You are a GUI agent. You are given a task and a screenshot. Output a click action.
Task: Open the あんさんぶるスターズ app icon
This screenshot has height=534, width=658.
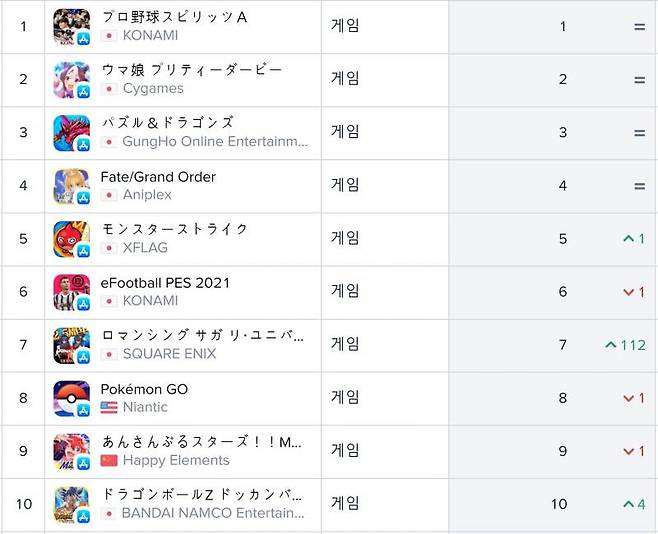71,451
